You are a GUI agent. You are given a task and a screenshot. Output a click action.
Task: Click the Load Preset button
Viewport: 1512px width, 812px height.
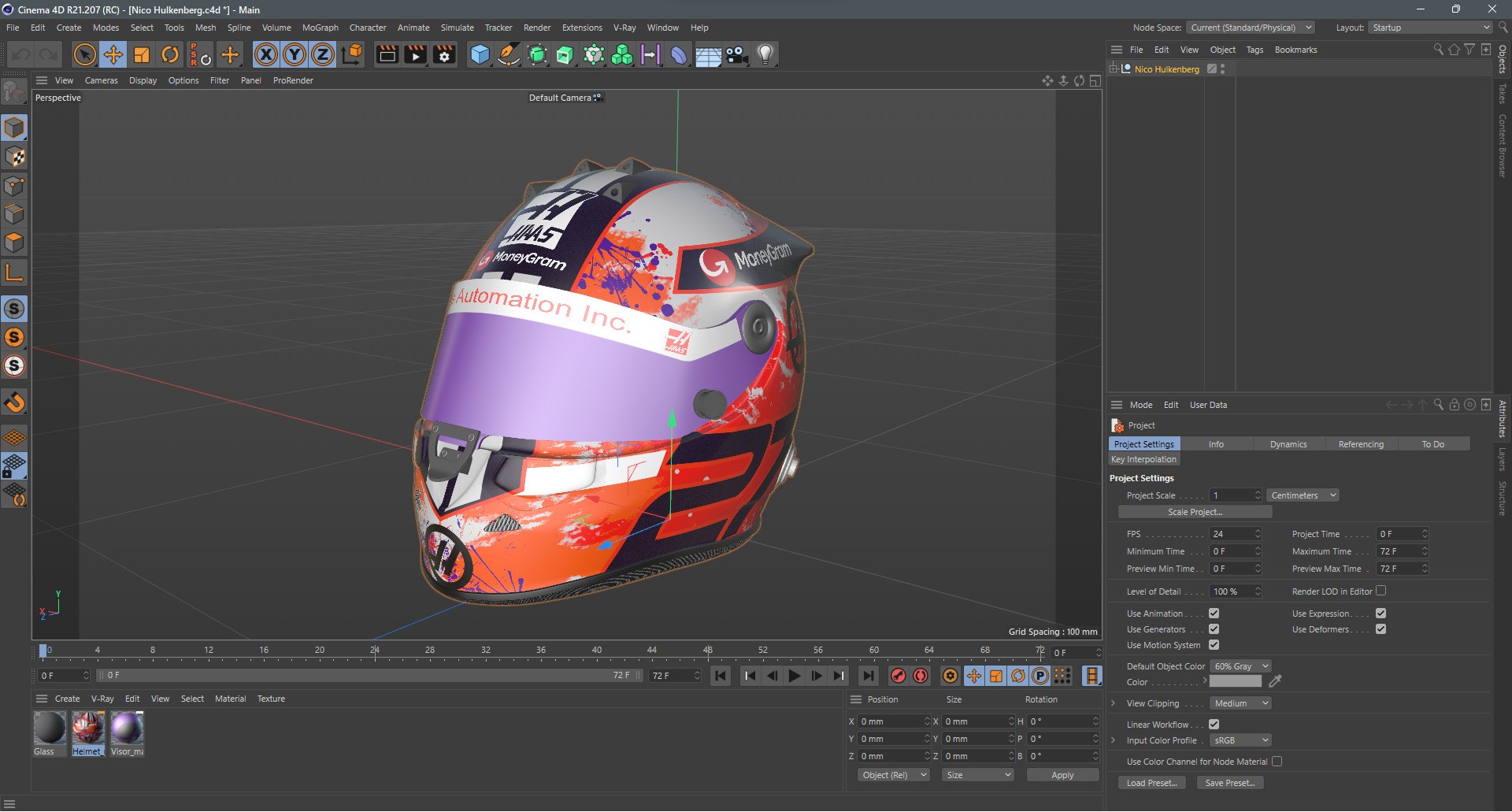click(1151, 783)
